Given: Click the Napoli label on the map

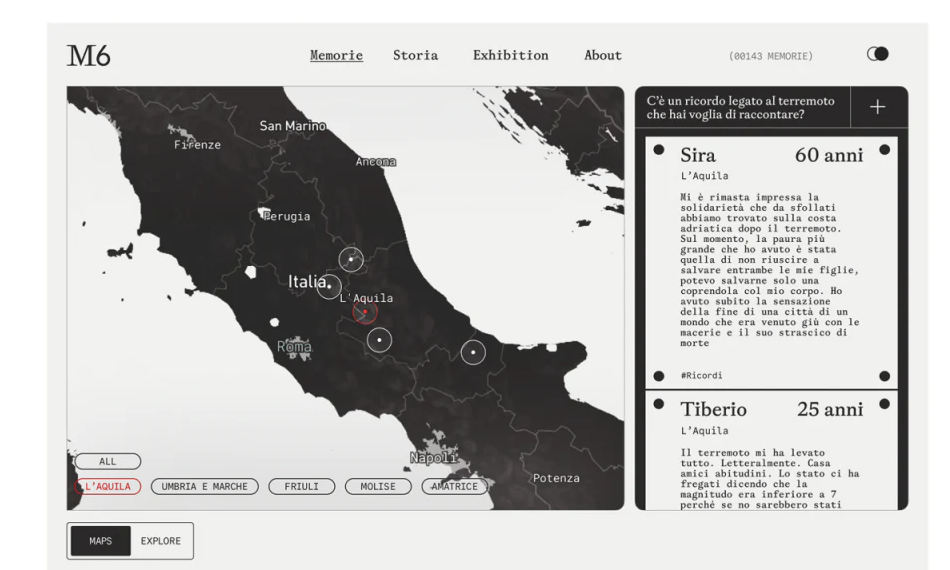Looking at the screenshot, I should [433, 457].
